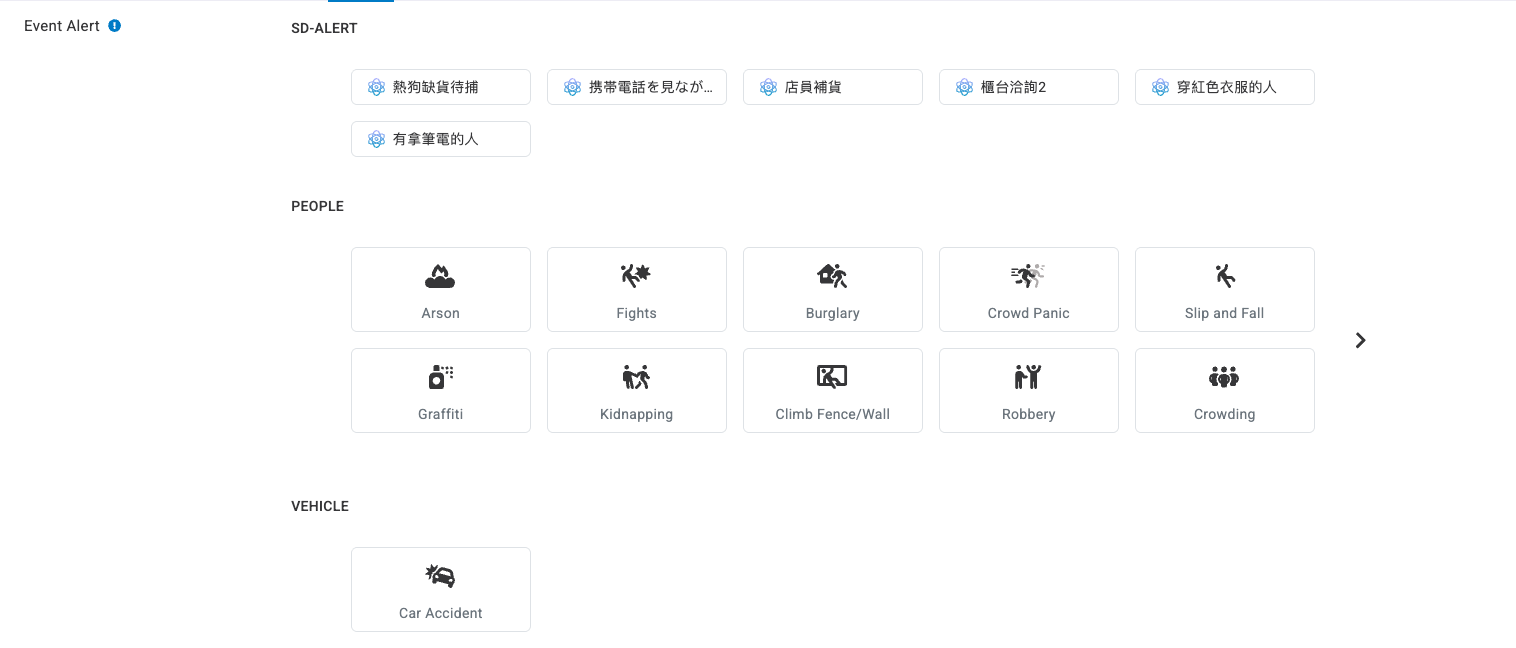Select the Car Accident vehicle icon
The width and height of the screenshot is (1516, 648).
[x=440, y=576]
